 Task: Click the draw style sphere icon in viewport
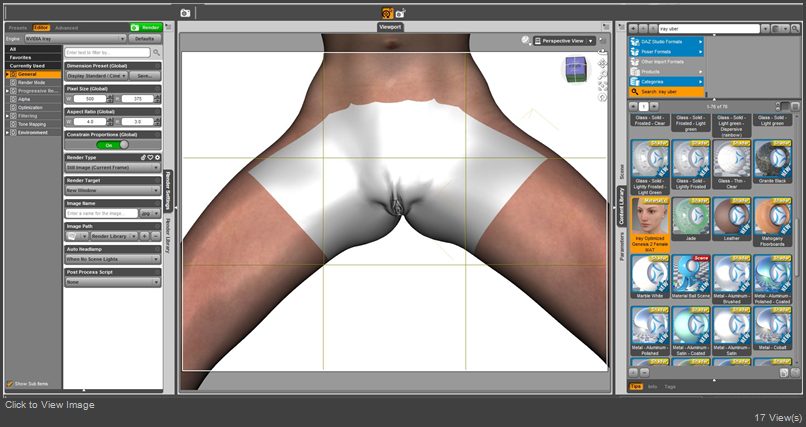[x=526, y=40]
